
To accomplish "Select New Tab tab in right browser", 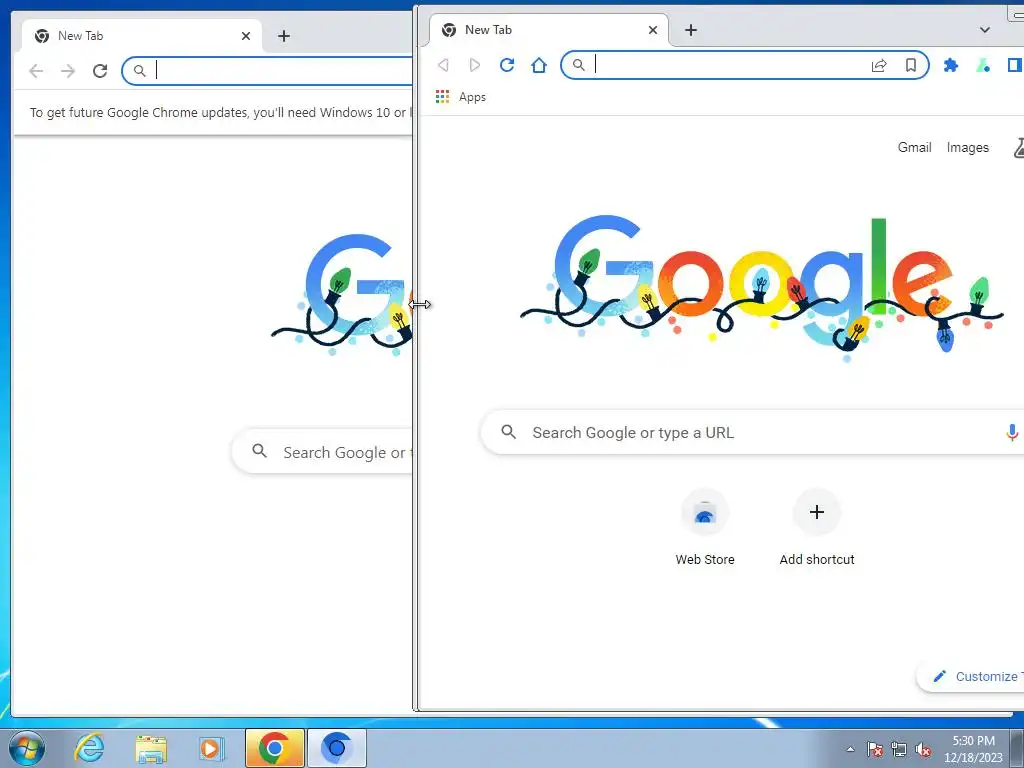I will (549, 30).
